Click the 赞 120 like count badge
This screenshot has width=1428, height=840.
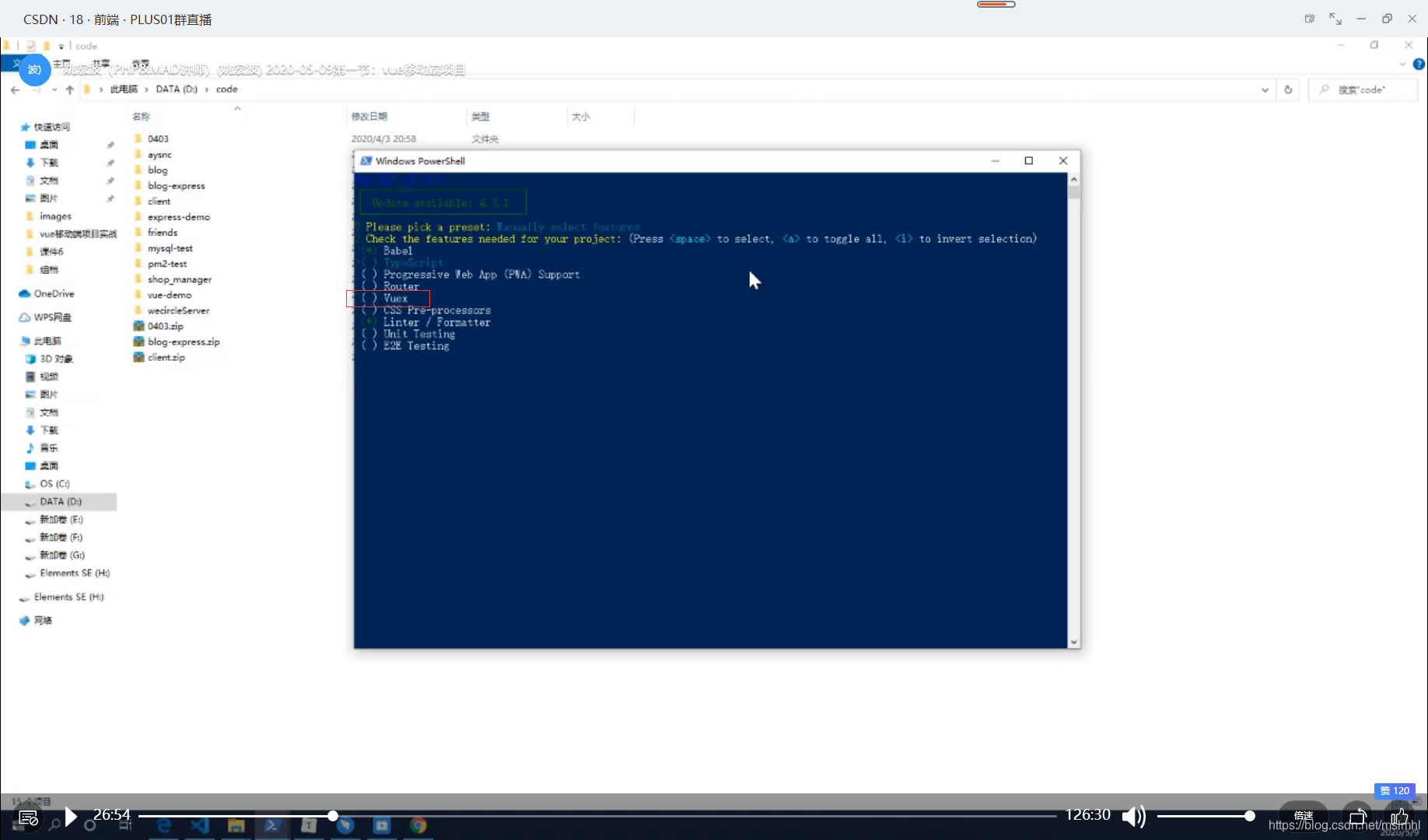tap(1395, 790)
